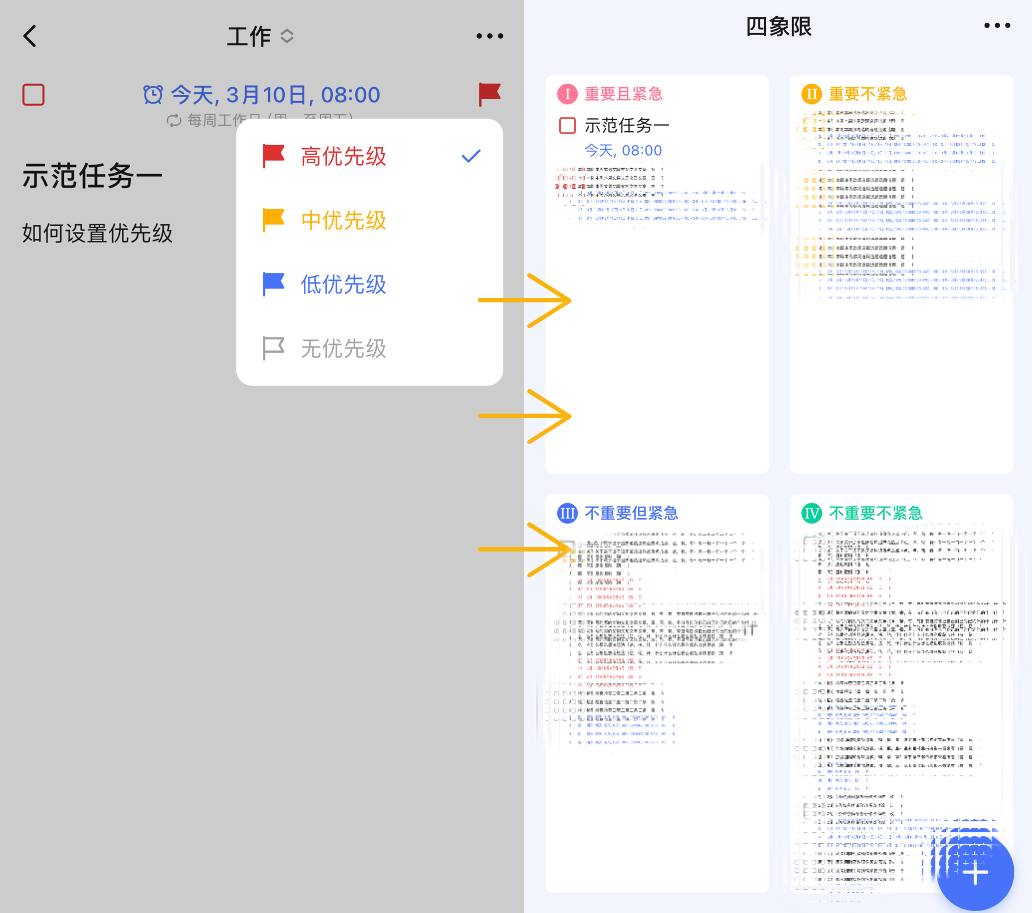Click the repeat icon beside 每周工作日
Image resolution: width=1032 pixels, height=913 pixels.
[x=174, y=120]
